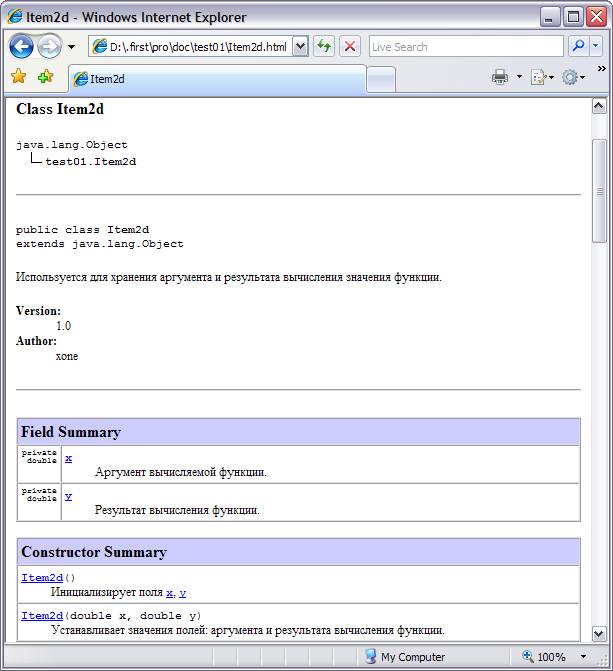Click the version value '1.0'
Viewport: 613px width, 671px height.
pyautogui.click(x=63, y=326)
